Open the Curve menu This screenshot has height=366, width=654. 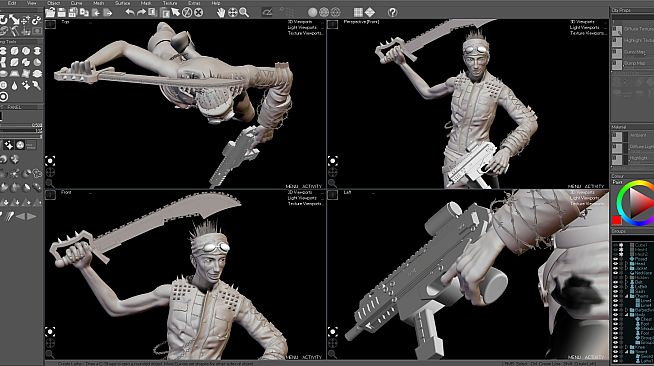coord(76,3)
